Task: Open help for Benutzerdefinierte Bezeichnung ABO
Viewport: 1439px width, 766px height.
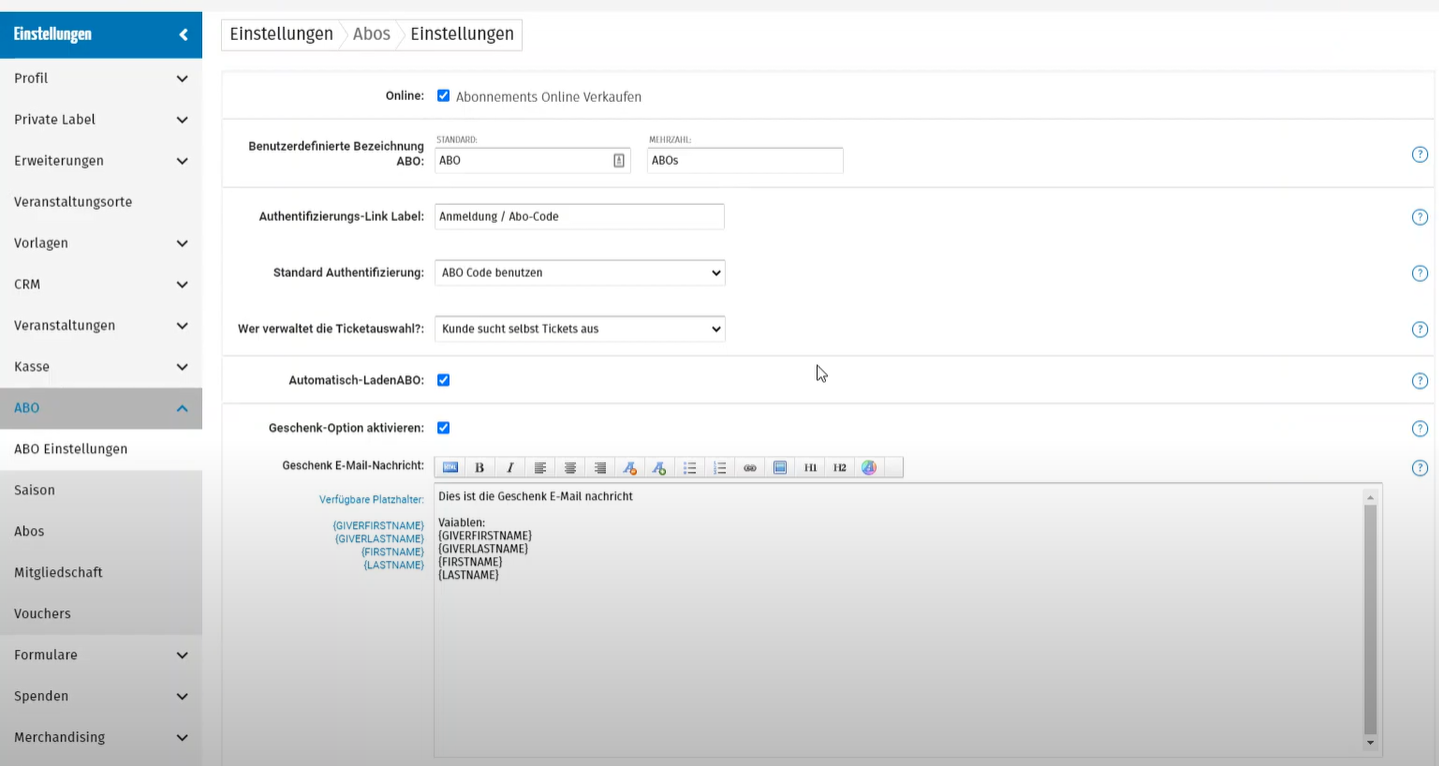Action: tap(1419, 154)
